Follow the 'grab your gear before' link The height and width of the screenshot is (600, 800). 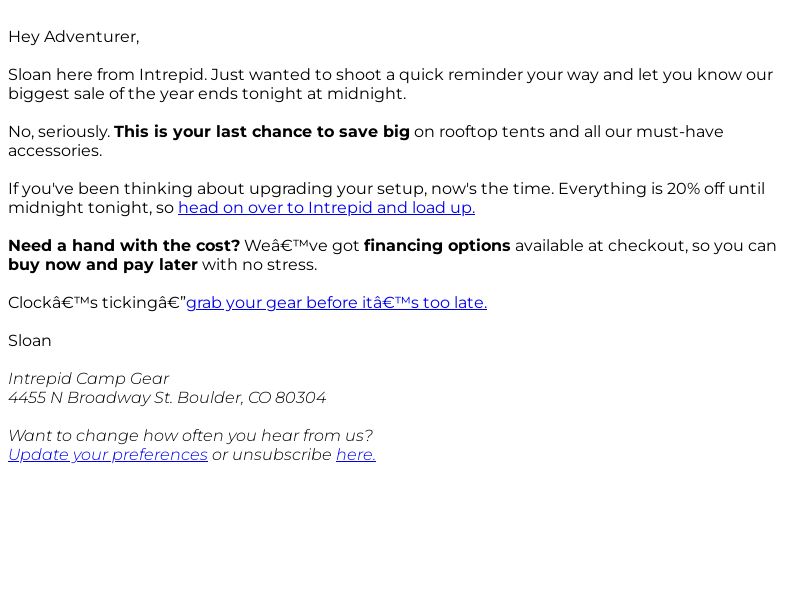336,303
